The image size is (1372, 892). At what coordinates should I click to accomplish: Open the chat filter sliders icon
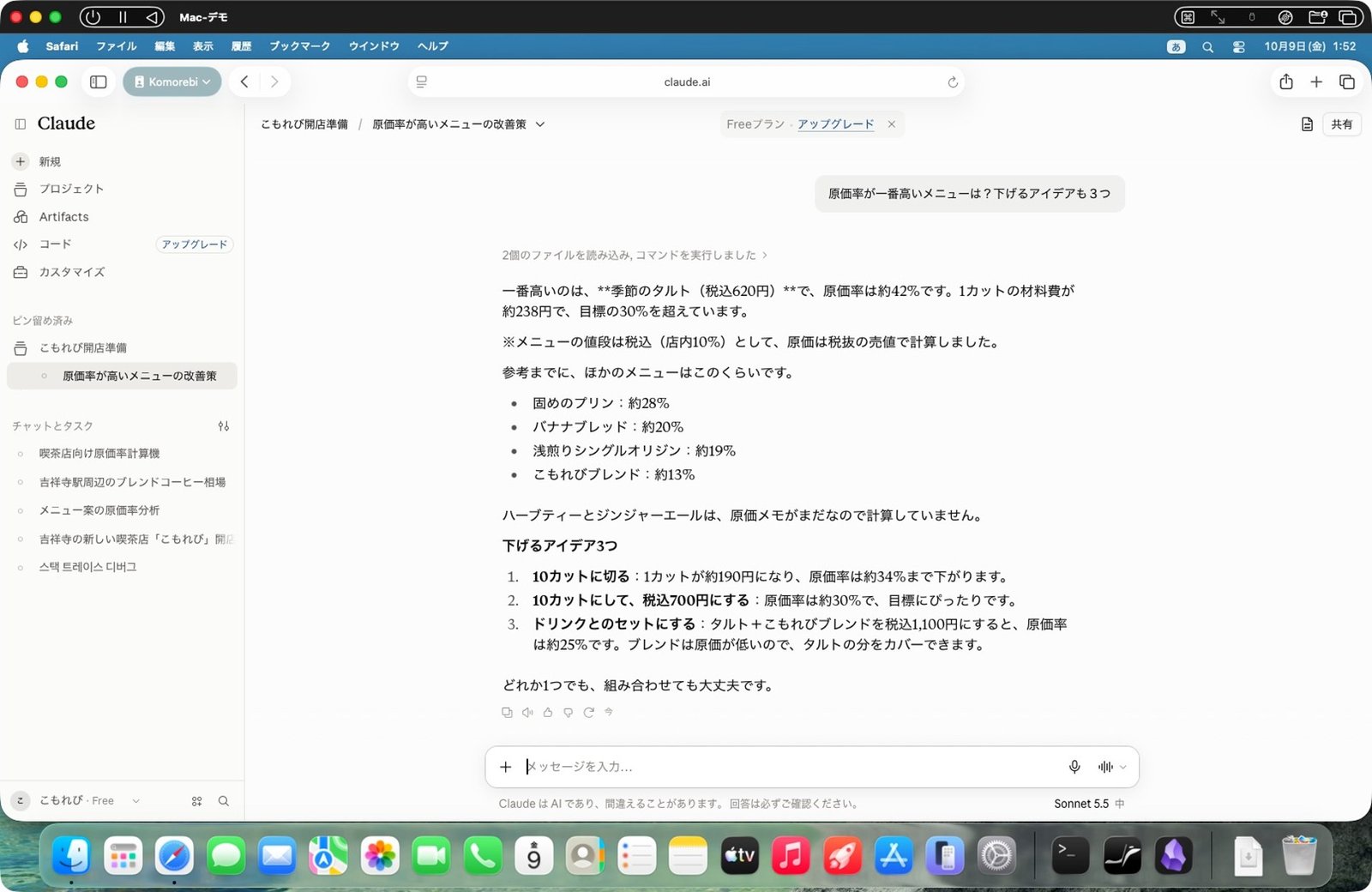coord(224,426)
